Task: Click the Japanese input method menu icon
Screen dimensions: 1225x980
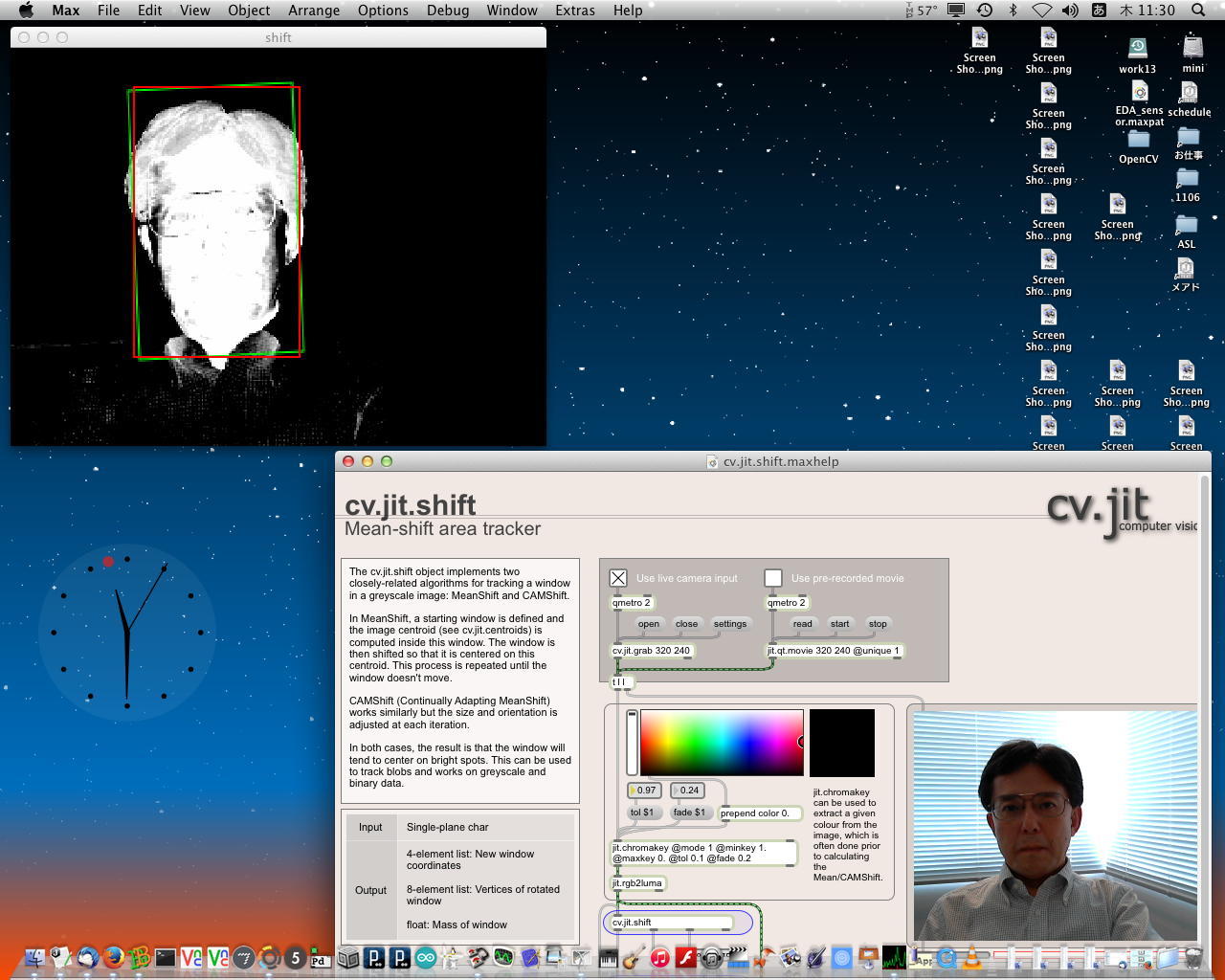Action: [1099, 11]
